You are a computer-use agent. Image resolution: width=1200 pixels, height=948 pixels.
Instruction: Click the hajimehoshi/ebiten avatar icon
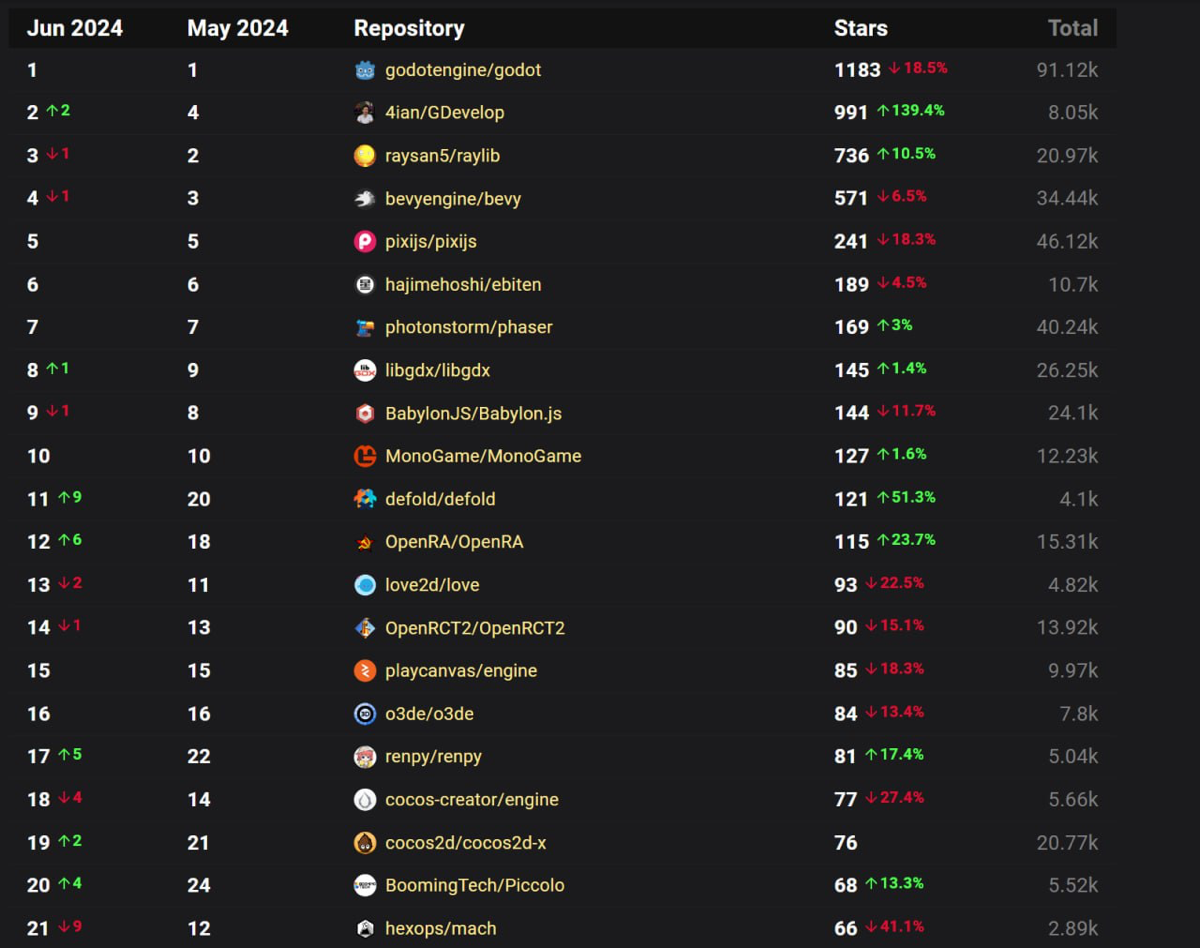(x=365, y=284)
